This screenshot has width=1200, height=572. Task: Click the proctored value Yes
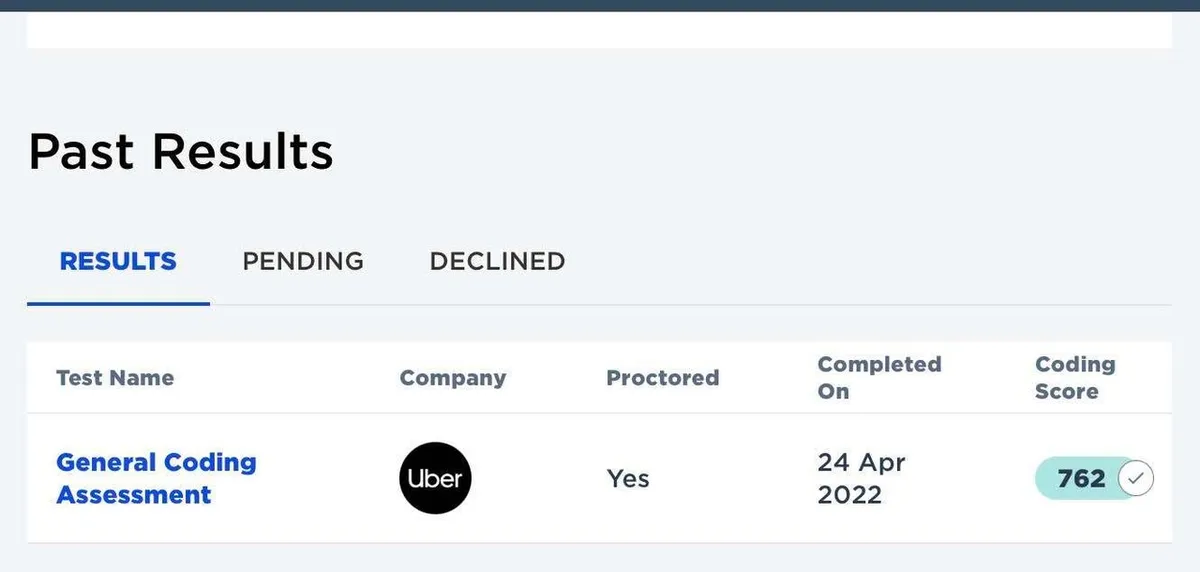628,479
